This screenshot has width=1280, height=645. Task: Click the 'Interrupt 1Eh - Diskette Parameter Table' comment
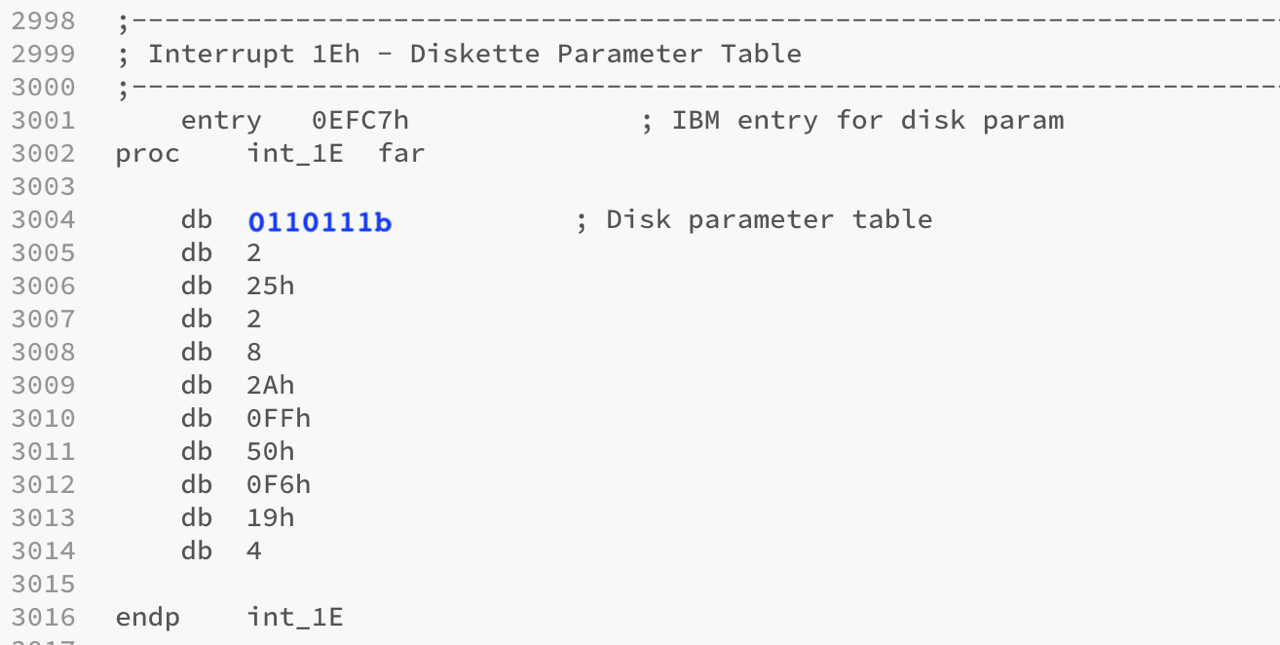[474, 54]
